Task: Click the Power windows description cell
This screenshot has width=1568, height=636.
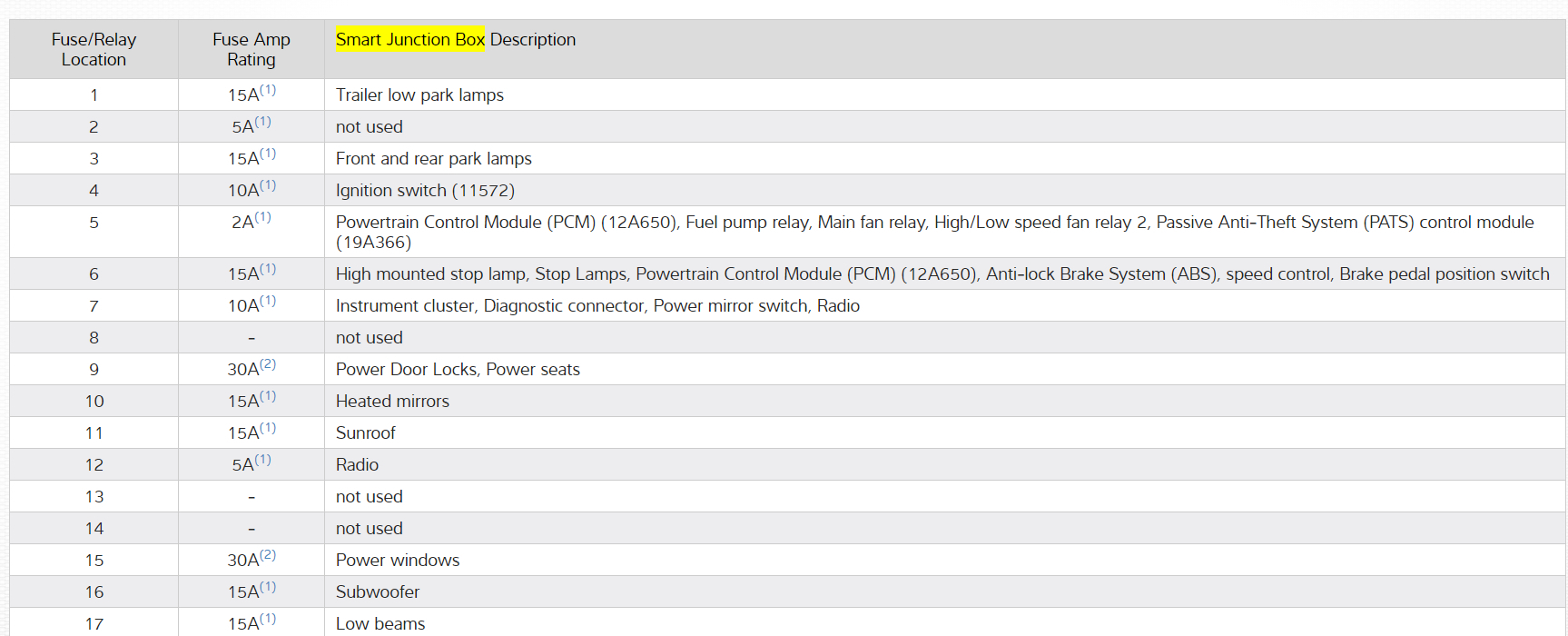Action: [398, 561]
